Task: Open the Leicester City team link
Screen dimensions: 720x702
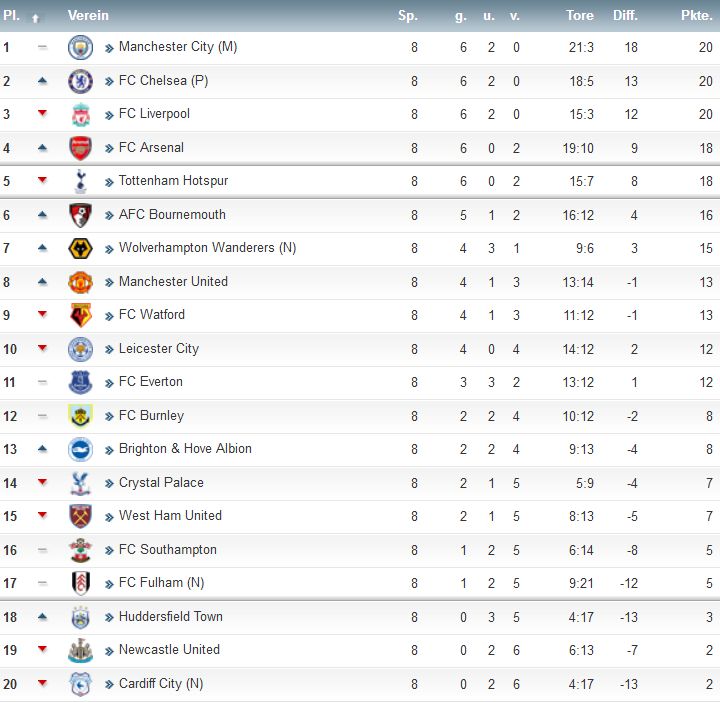Action: click(x=159, y=348)
